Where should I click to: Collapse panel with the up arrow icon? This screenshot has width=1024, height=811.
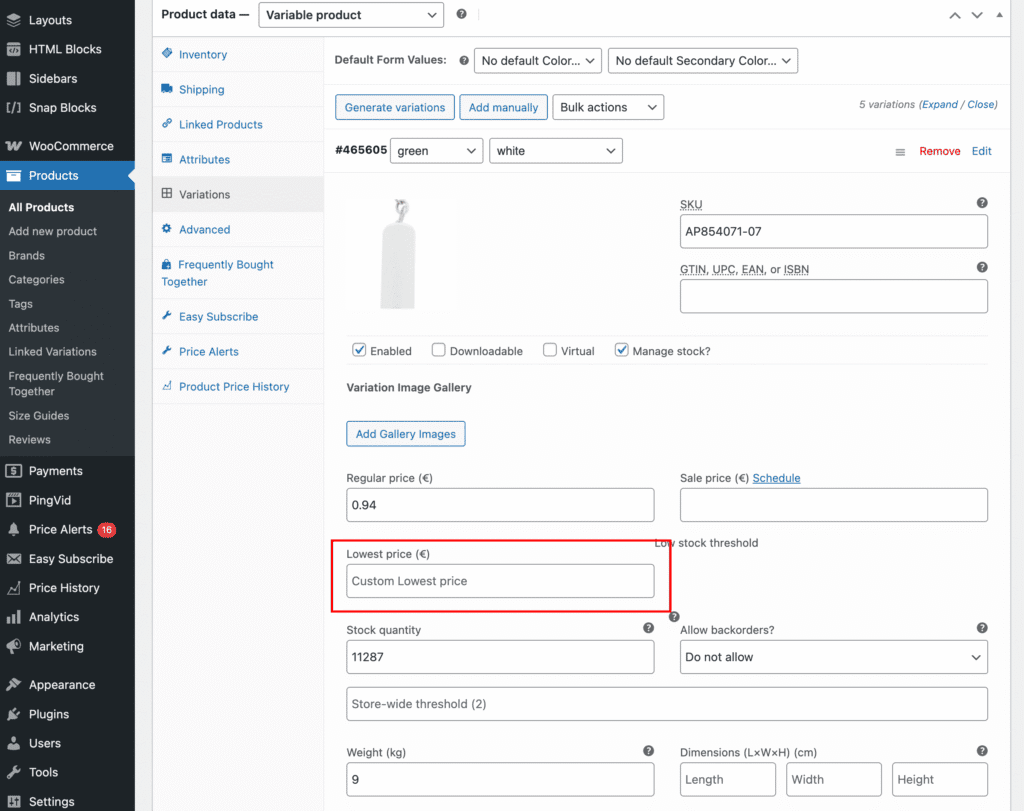[955, 15]
